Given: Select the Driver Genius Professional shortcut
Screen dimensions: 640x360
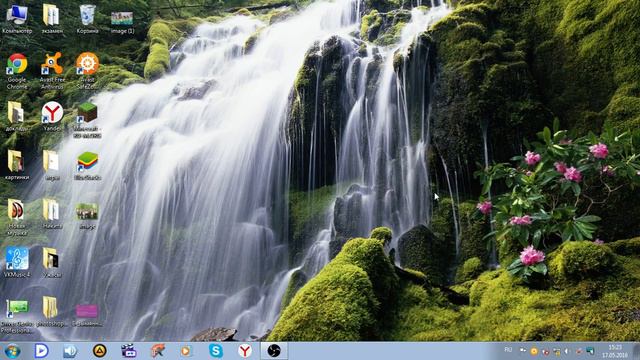Looking at the screenshot, I should (17, 316).
